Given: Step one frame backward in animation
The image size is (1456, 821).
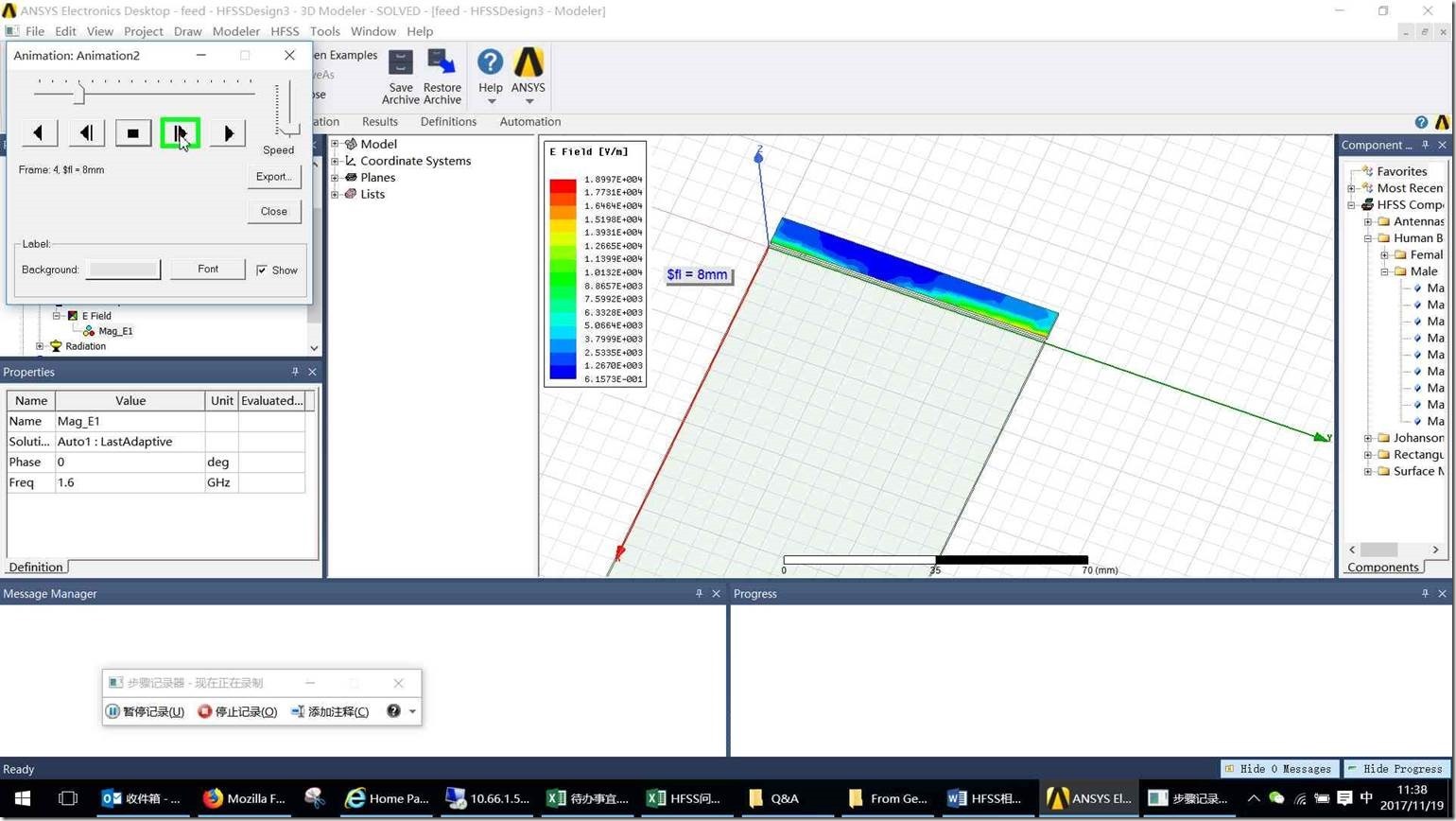Looking at the screenshot, I should pos(86,133).
